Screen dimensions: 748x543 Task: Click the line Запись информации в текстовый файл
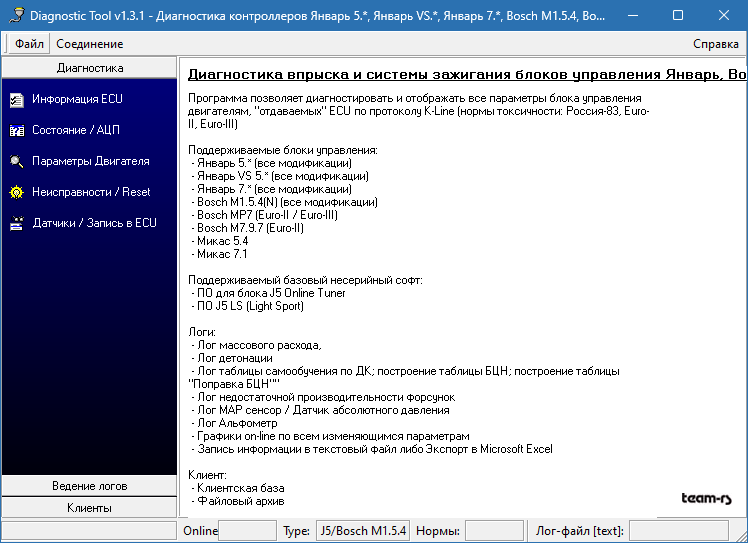click(x=372, y=449)
